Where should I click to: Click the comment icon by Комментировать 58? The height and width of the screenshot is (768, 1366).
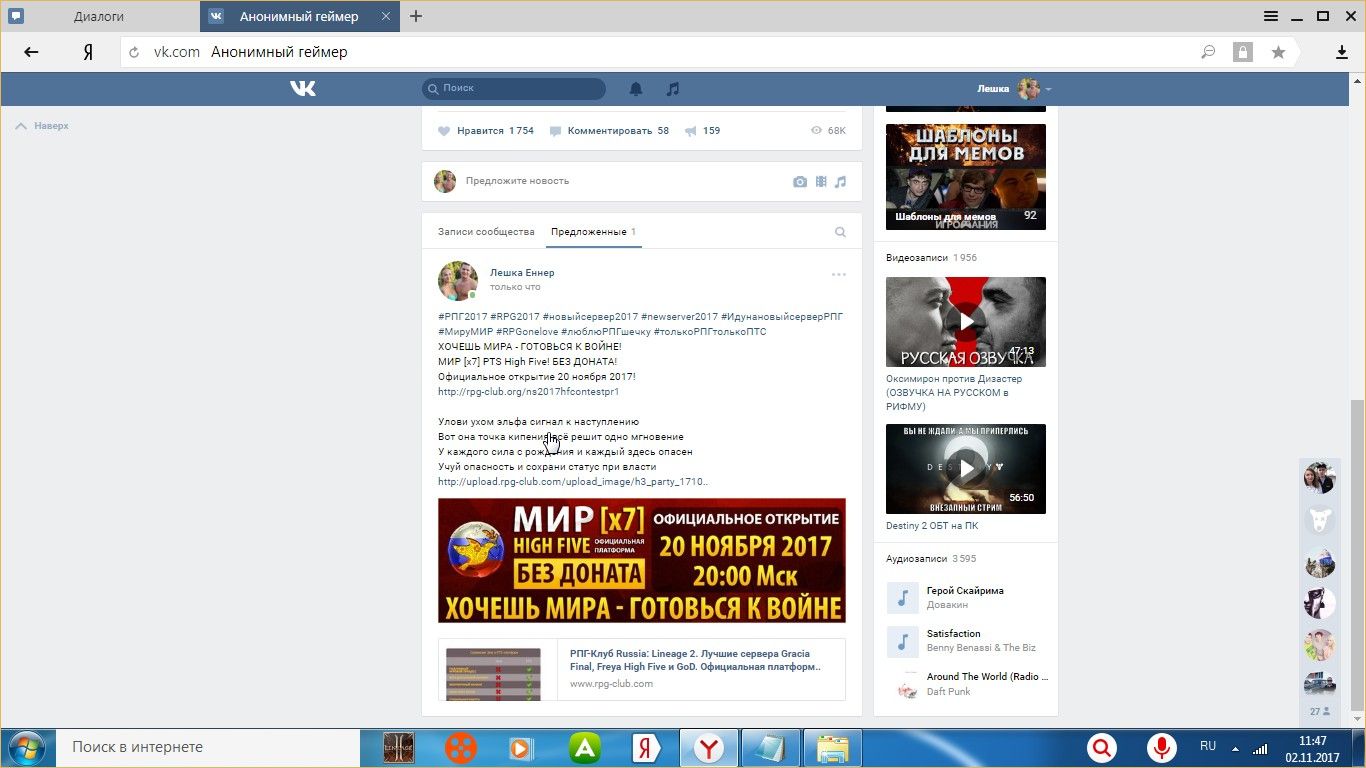555,131
